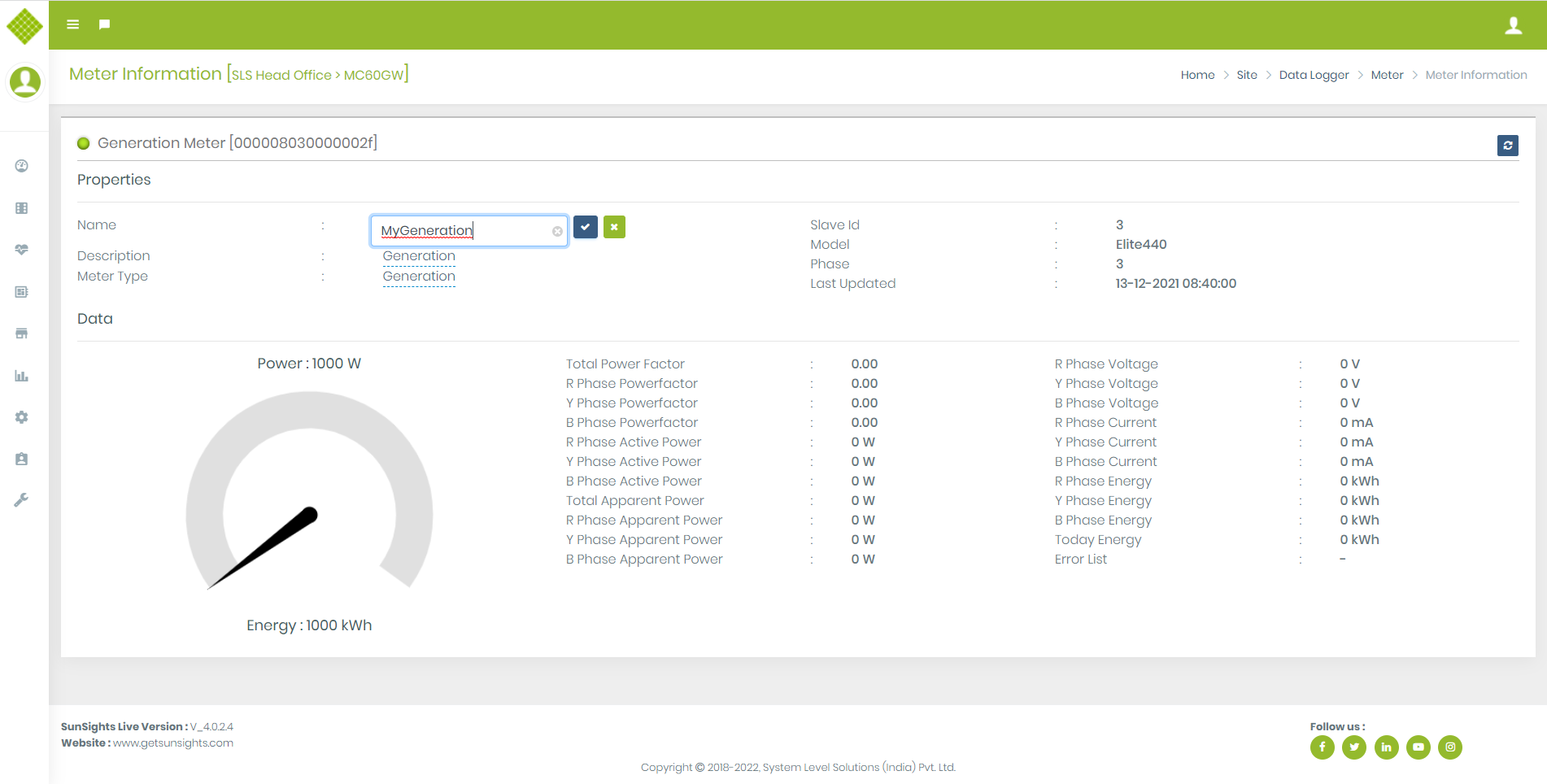The height and width of the screenshot is (784, 1547).
Task: Clear the MyGeneration name field text
Action: (x=557, y=232)
